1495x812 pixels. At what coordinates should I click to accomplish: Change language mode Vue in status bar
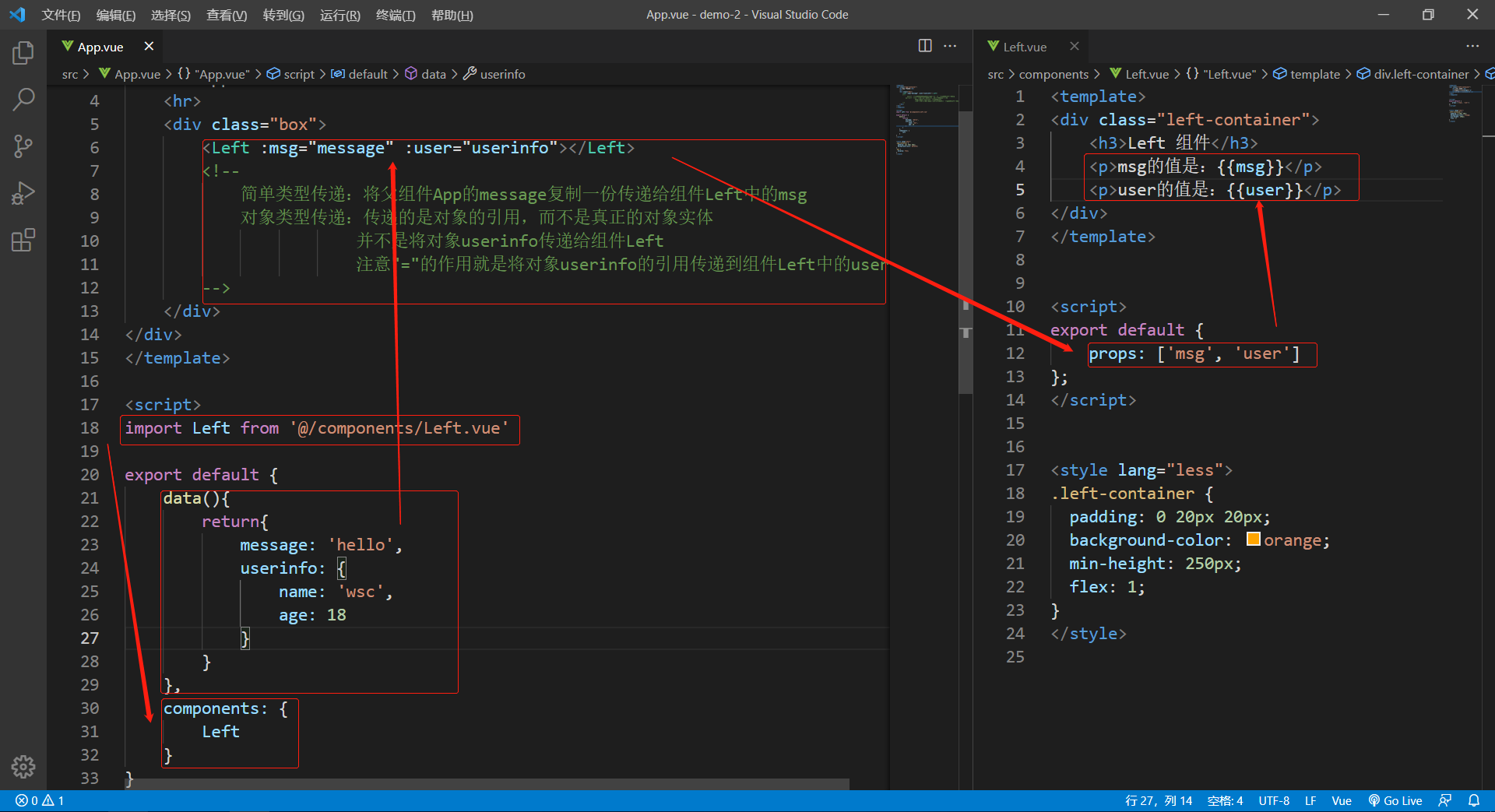click(1342, 800)
